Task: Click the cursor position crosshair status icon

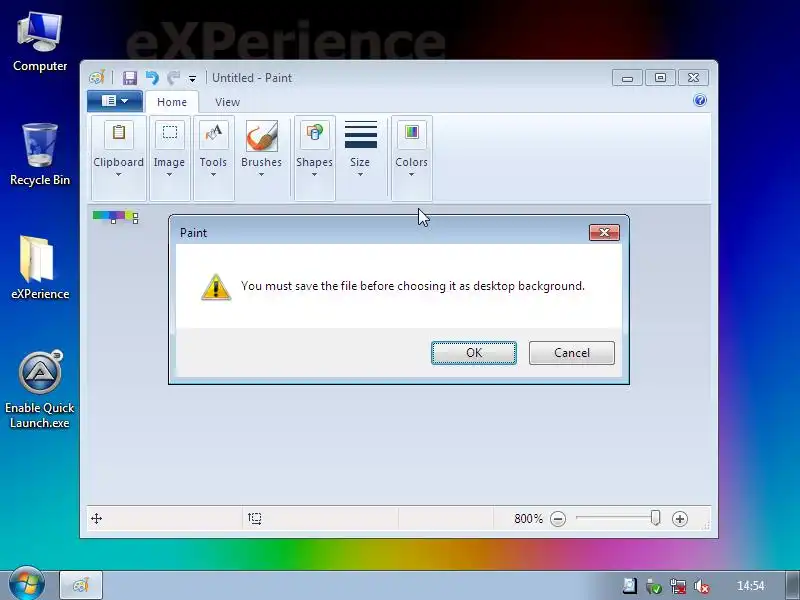Action: click(96, 519)
